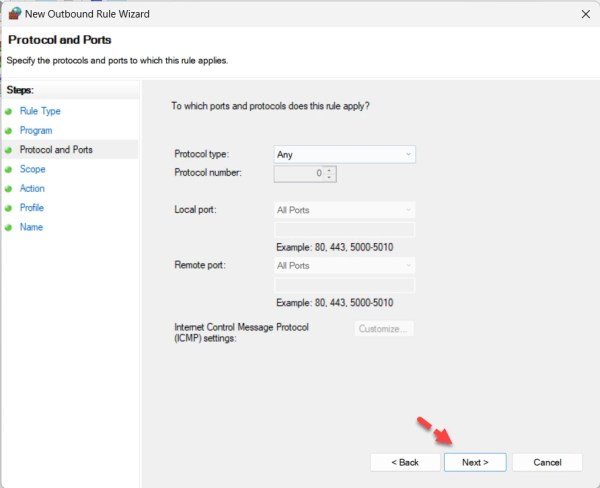The height and width of the screenshot is (488, 600).
Task: Click green bullet beside Name
Action: coord(8,228)
